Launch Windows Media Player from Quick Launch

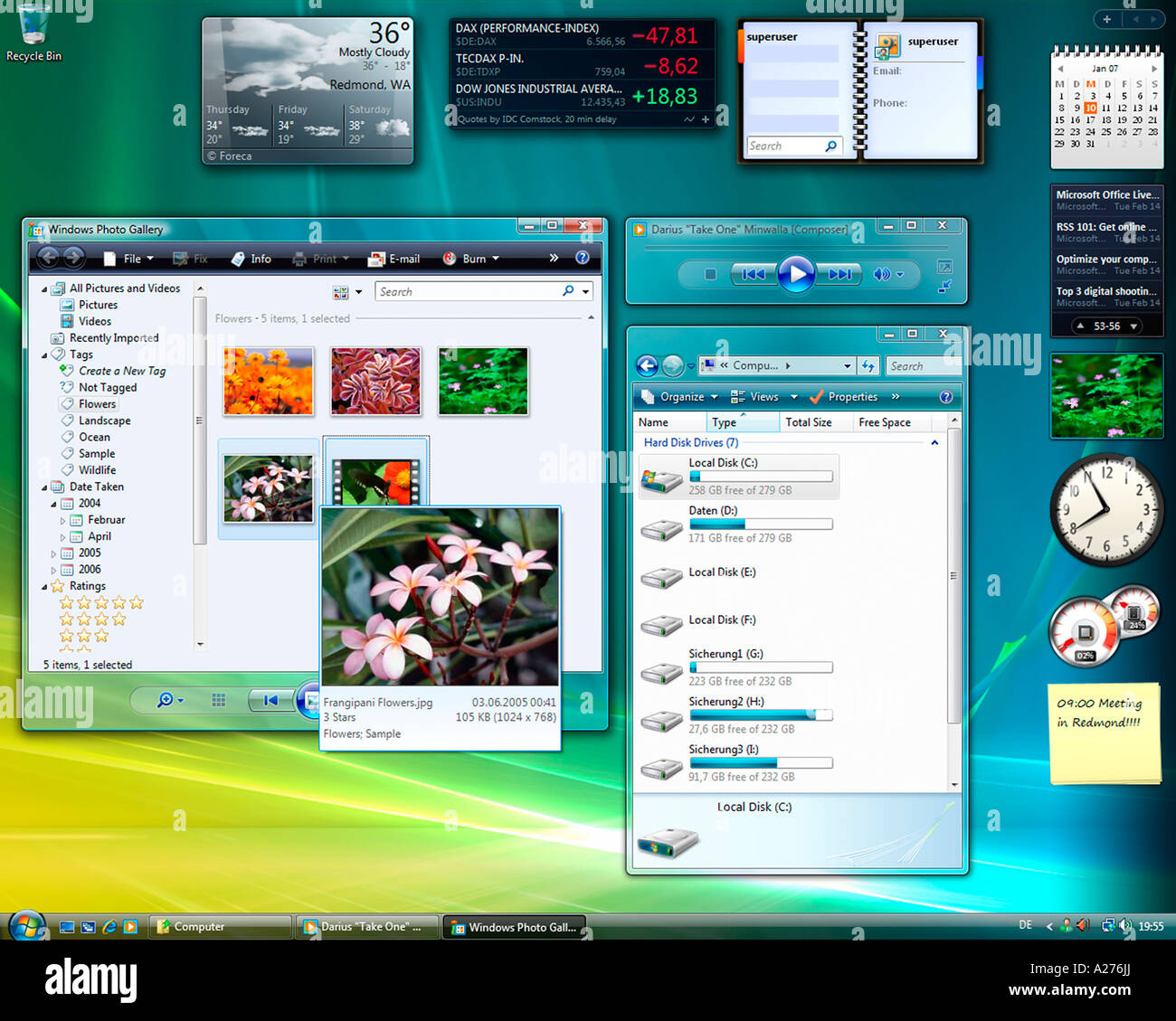(131, 927)
